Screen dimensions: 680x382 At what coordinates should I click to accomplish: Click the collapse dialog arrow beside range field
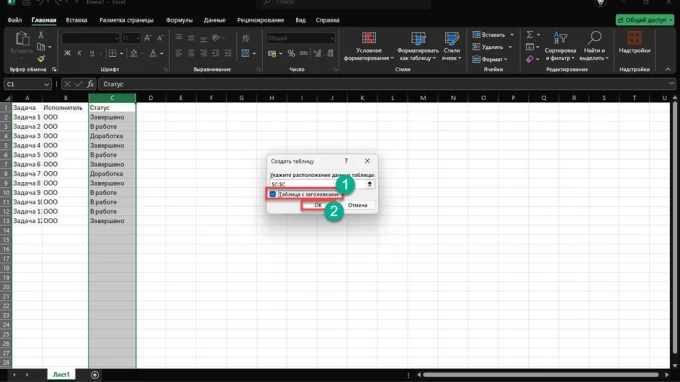pyautogui.click(x=369, y=184)
